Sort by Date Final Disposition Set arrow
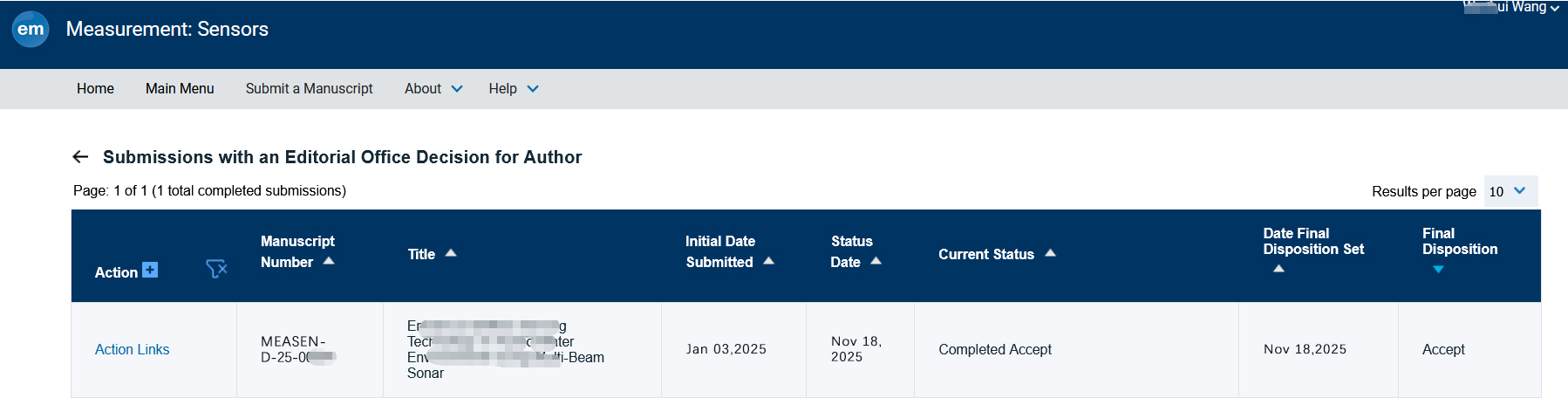The height and width of the screenshot is (405, 1568). (1278, 269)
